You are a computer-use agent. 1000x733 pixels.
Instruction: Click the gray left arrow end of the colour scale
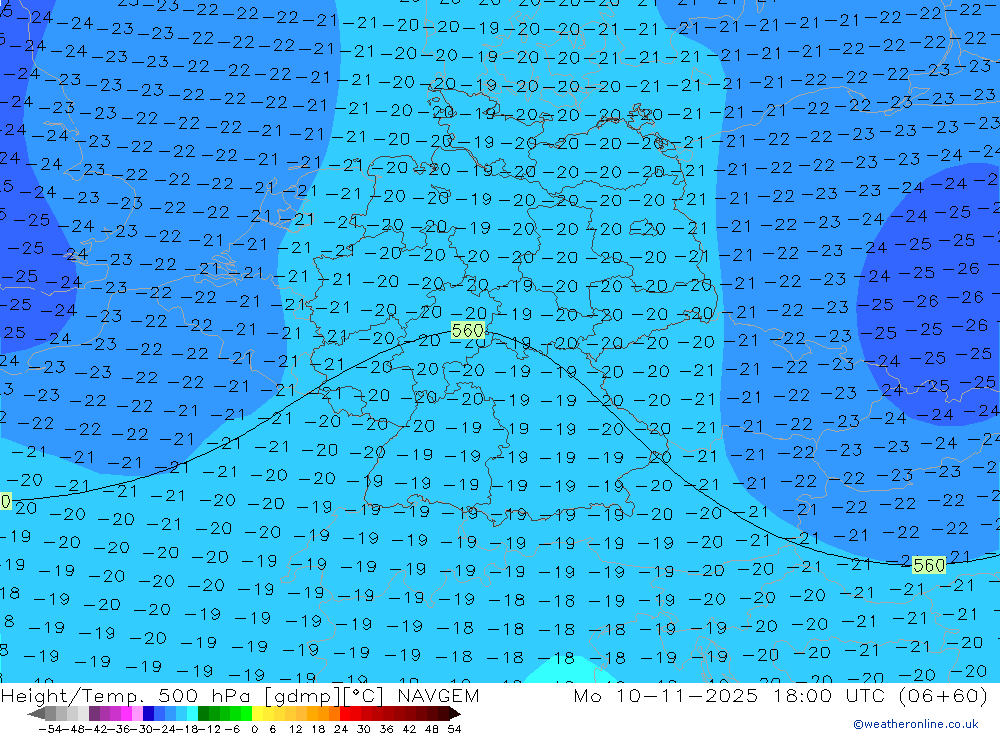[36, 714]
